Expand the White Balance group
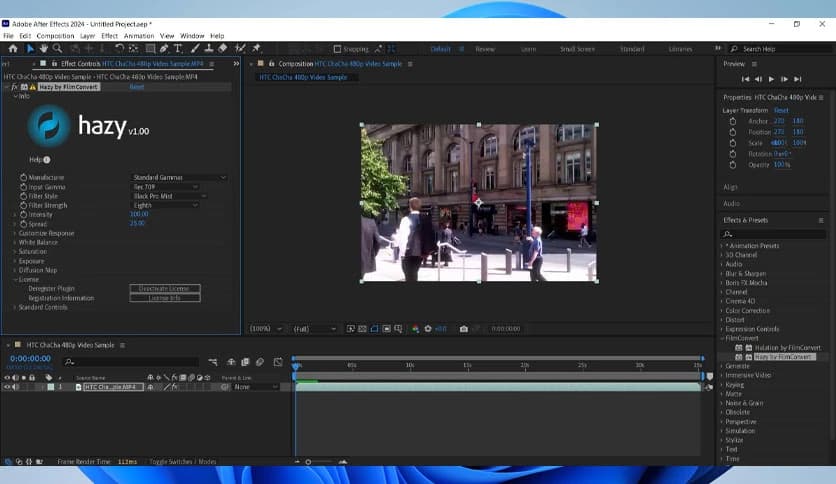Screen dimensions: 836x484 tap(14, 243)
